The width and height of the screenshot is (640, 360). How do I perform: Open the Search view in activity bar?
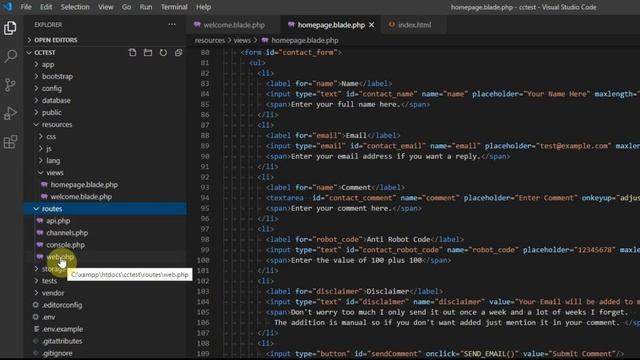(x=10, y=56)
